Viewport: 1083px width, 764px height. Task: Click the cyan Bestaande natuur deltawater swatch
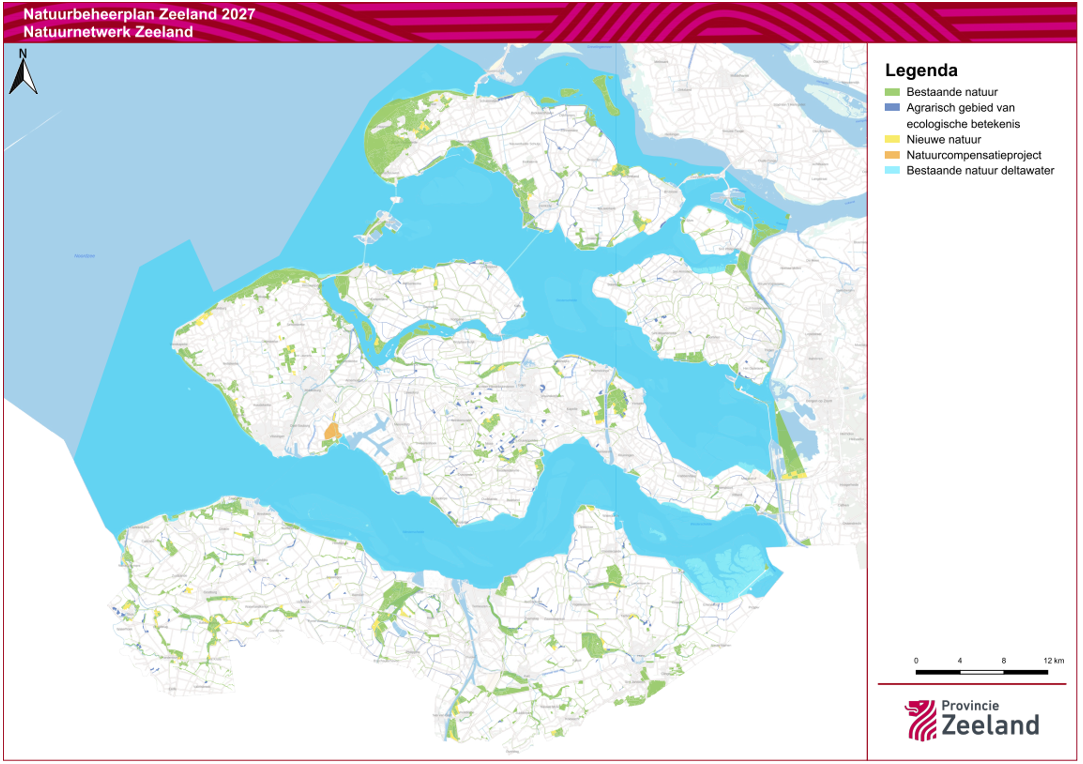892,171
